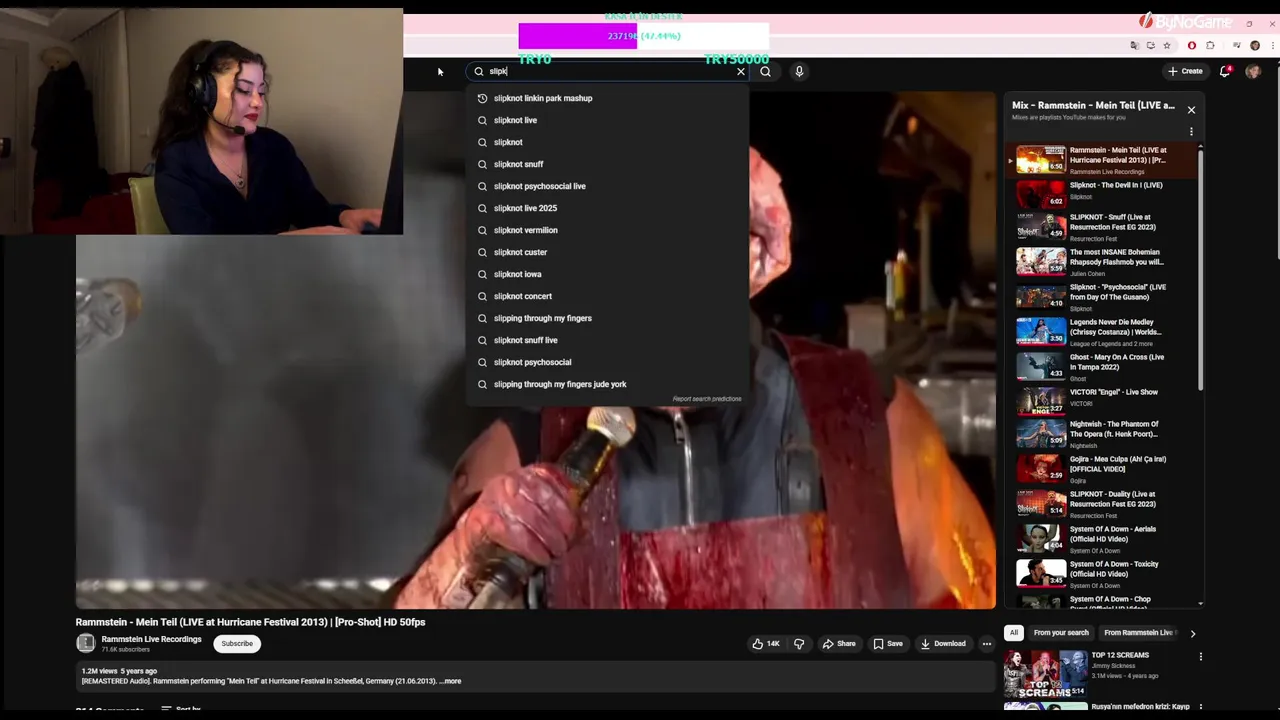
Task: Select the 'slipknot vermilion' suggestion
Action: coord(607,230)
